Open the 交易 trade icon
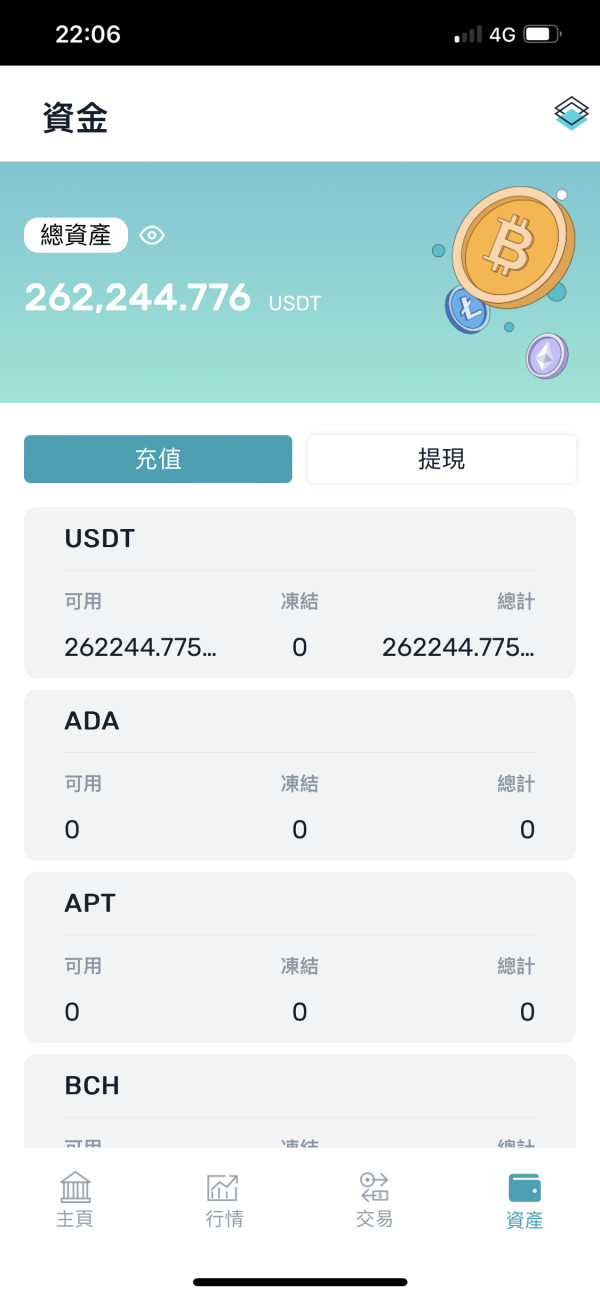Image resolution: width=600 pixels, height=1299 pixels. pos(375,1188)
